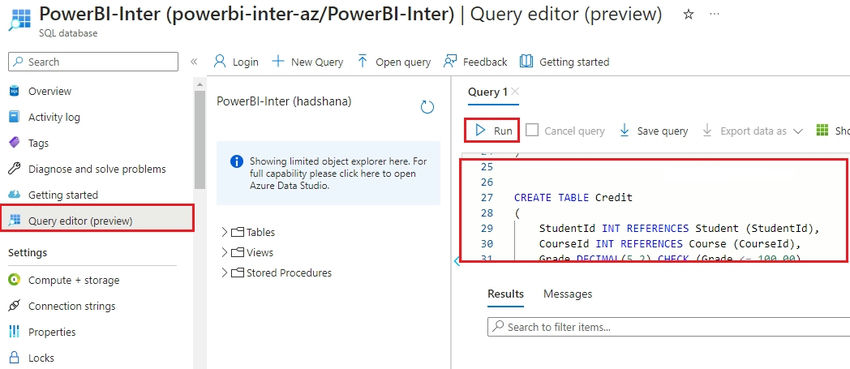
Task: Click line number 27 in the editor
Action: (x=487, y=198)
